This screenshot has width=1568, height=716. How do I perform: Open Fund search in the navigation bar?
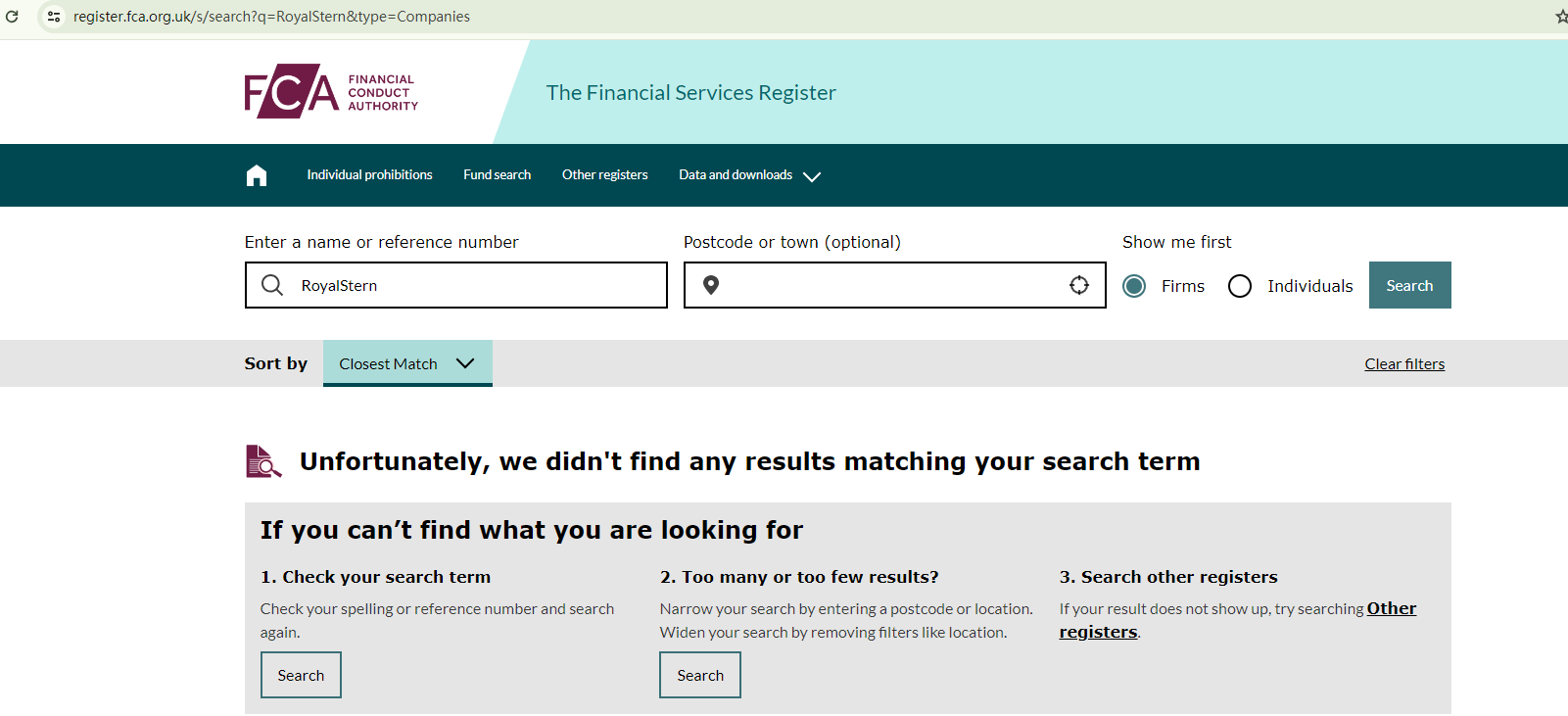(498, 175)
